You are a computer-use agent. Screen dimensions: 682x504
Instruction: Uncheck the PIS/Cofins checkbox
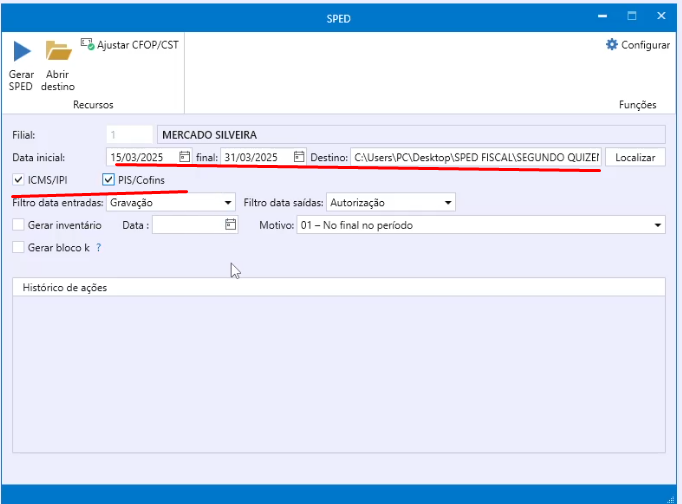109,180
